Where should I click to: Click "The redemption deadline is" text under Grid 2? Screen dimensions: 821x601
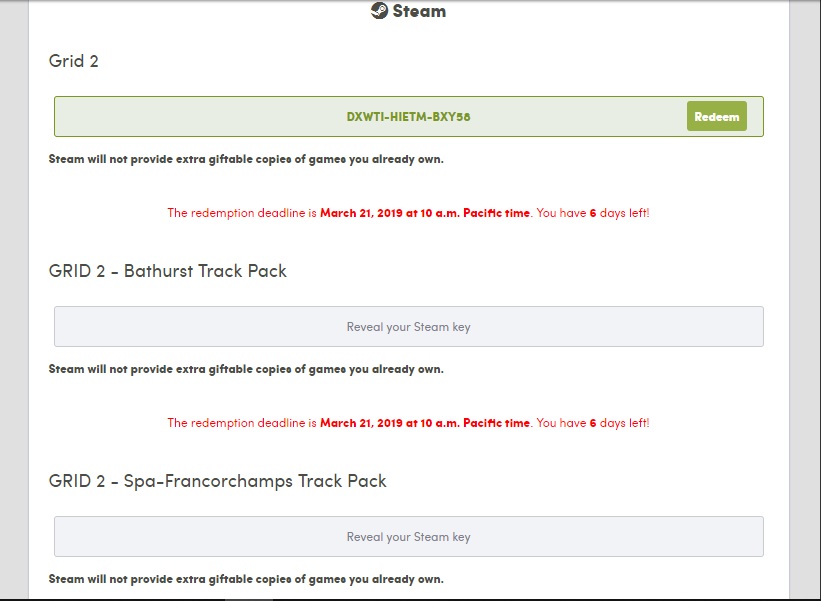241,213
